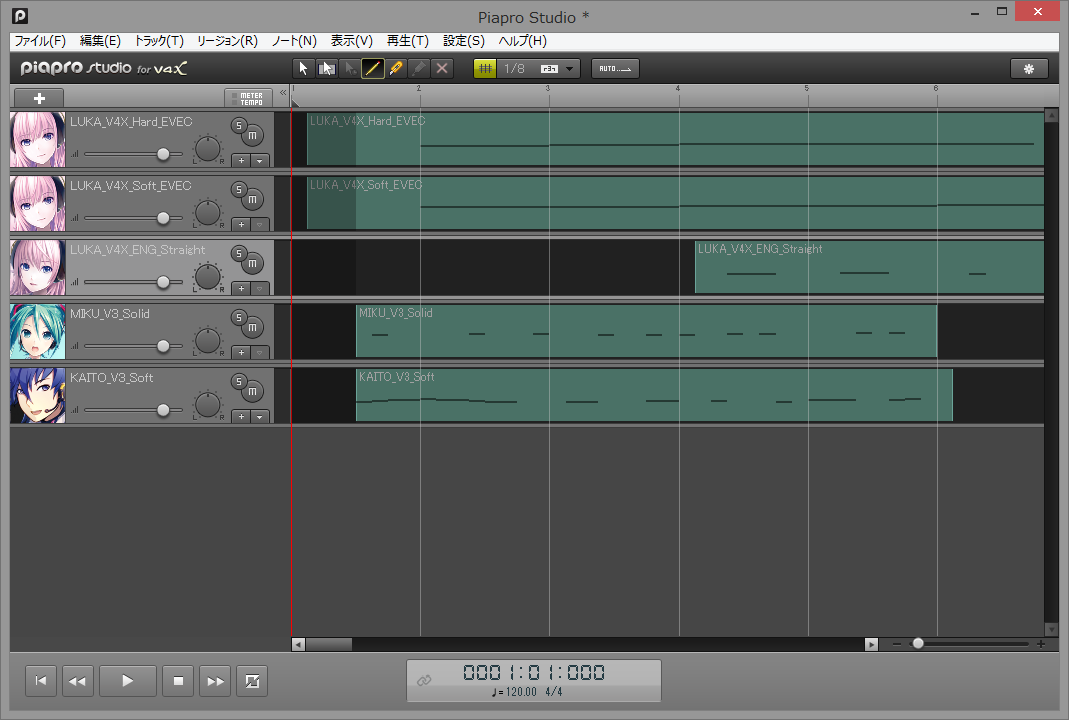Click the X delete tool

[442, 68]
